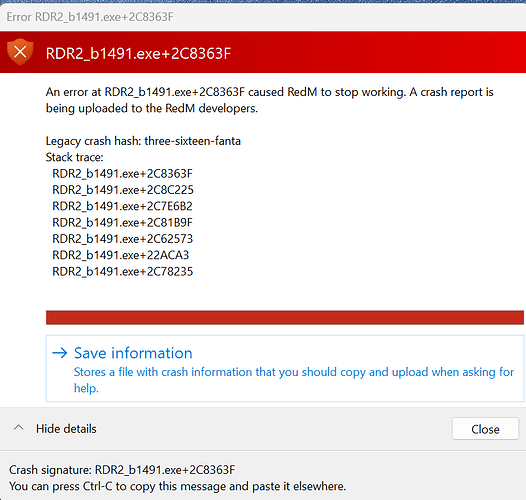The width and height of the screenshot is (526, 500).
Task: Click the Stack trace: label
Action: pyautogui.click(x=74, y=157)
